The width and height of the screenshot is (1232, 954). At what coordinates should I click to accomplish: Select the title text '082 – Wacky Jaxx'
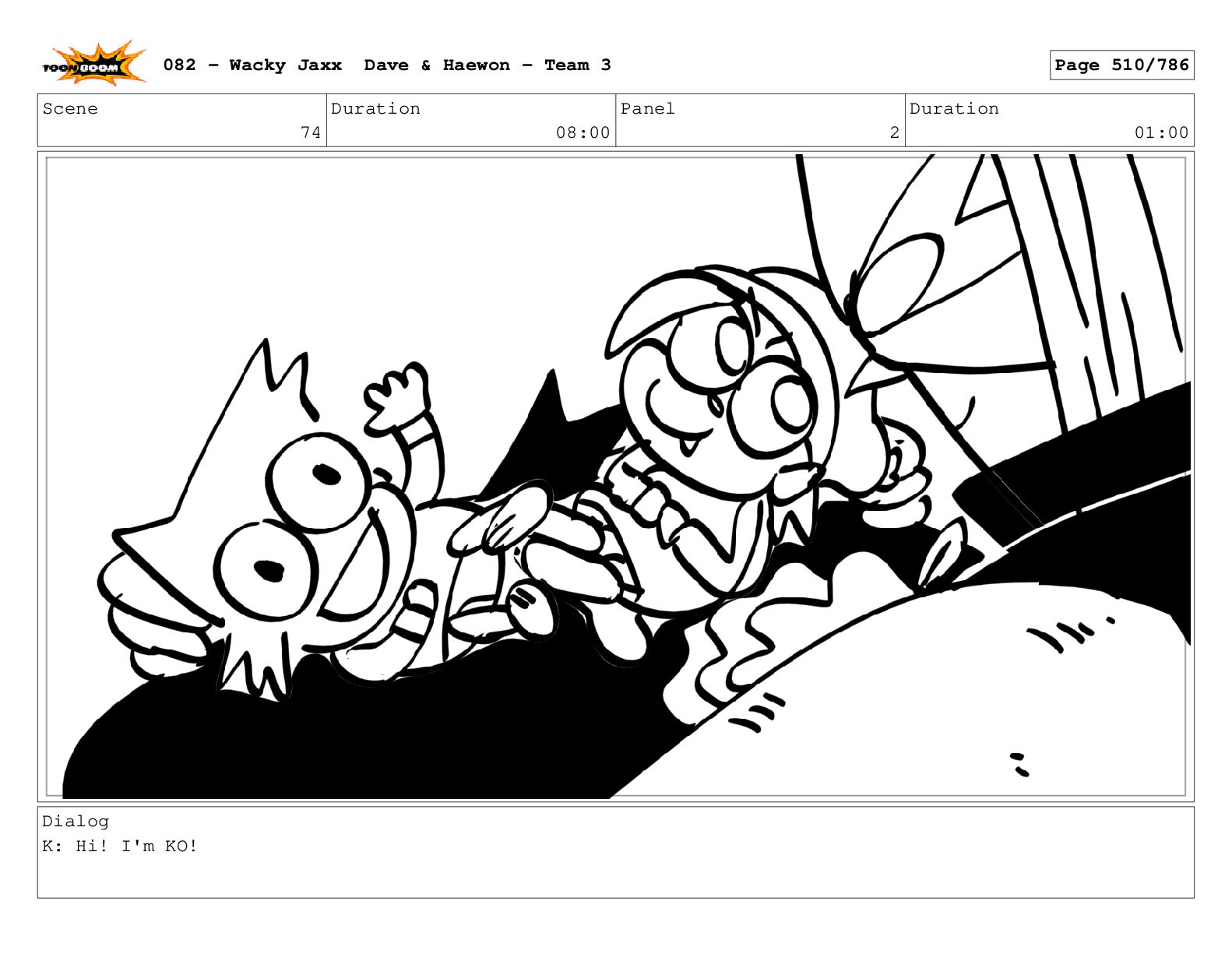tap(252, 65)
